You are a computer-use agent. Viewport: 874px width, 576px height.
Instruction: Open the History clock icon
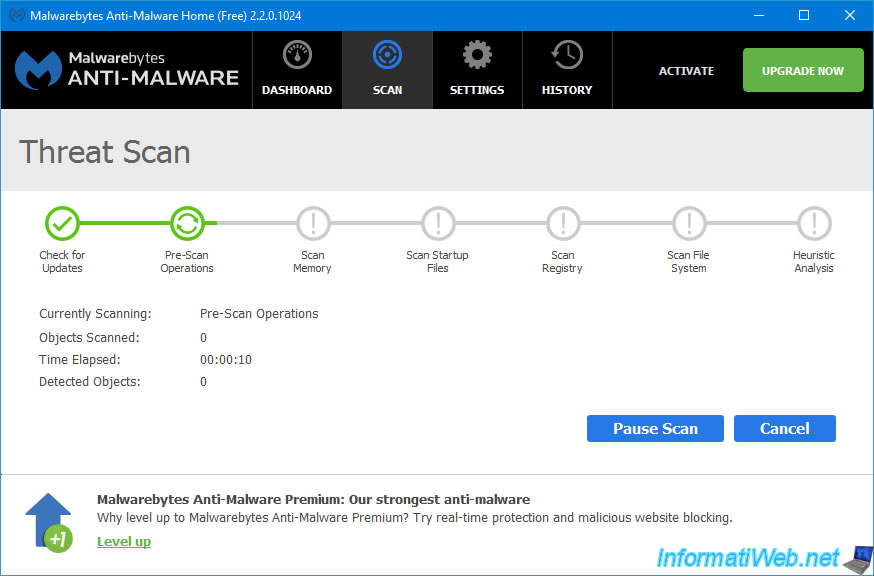[x=567, y=56]
